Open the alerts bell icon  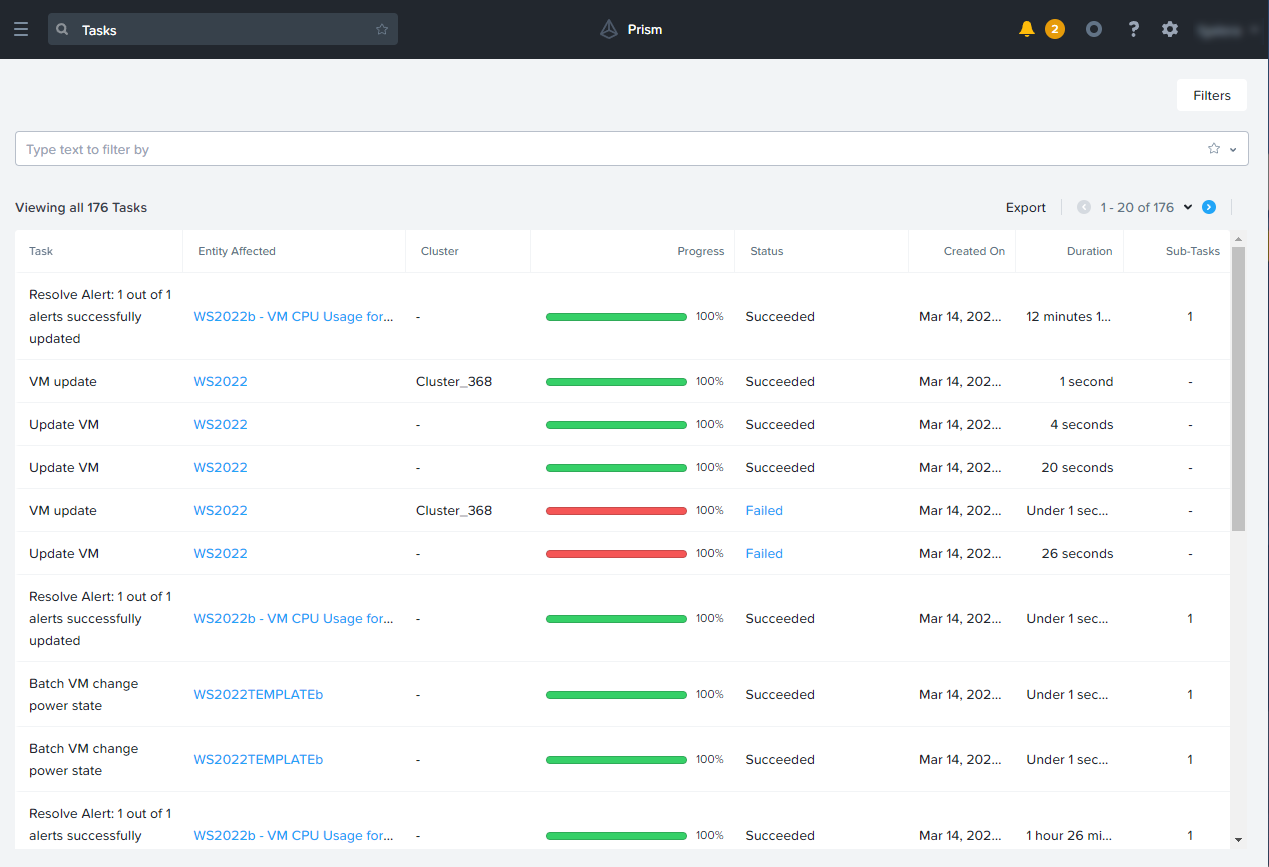coord(1026,30)
